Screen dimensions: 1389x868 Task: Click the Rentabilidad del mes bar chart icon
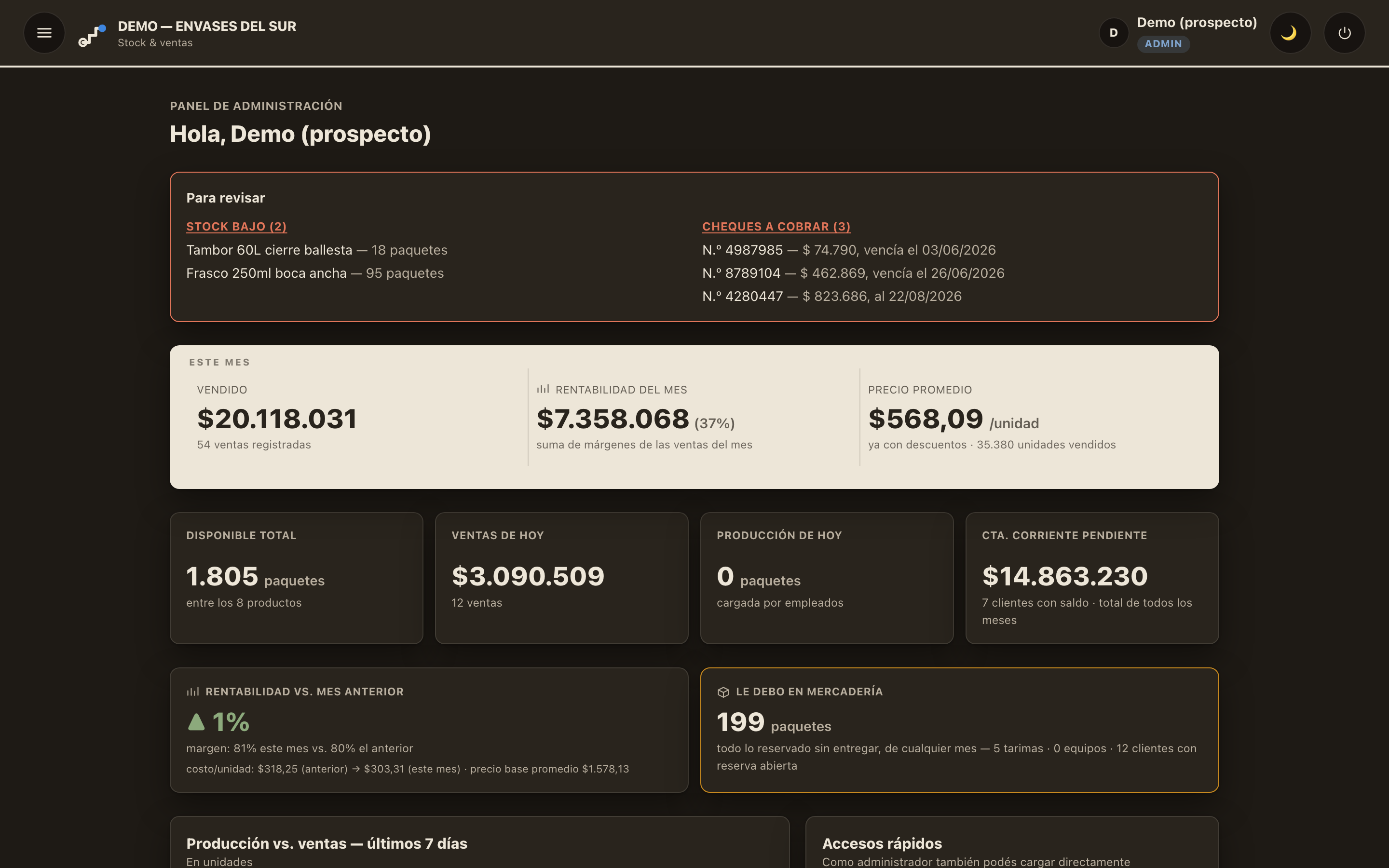point(543,389)
